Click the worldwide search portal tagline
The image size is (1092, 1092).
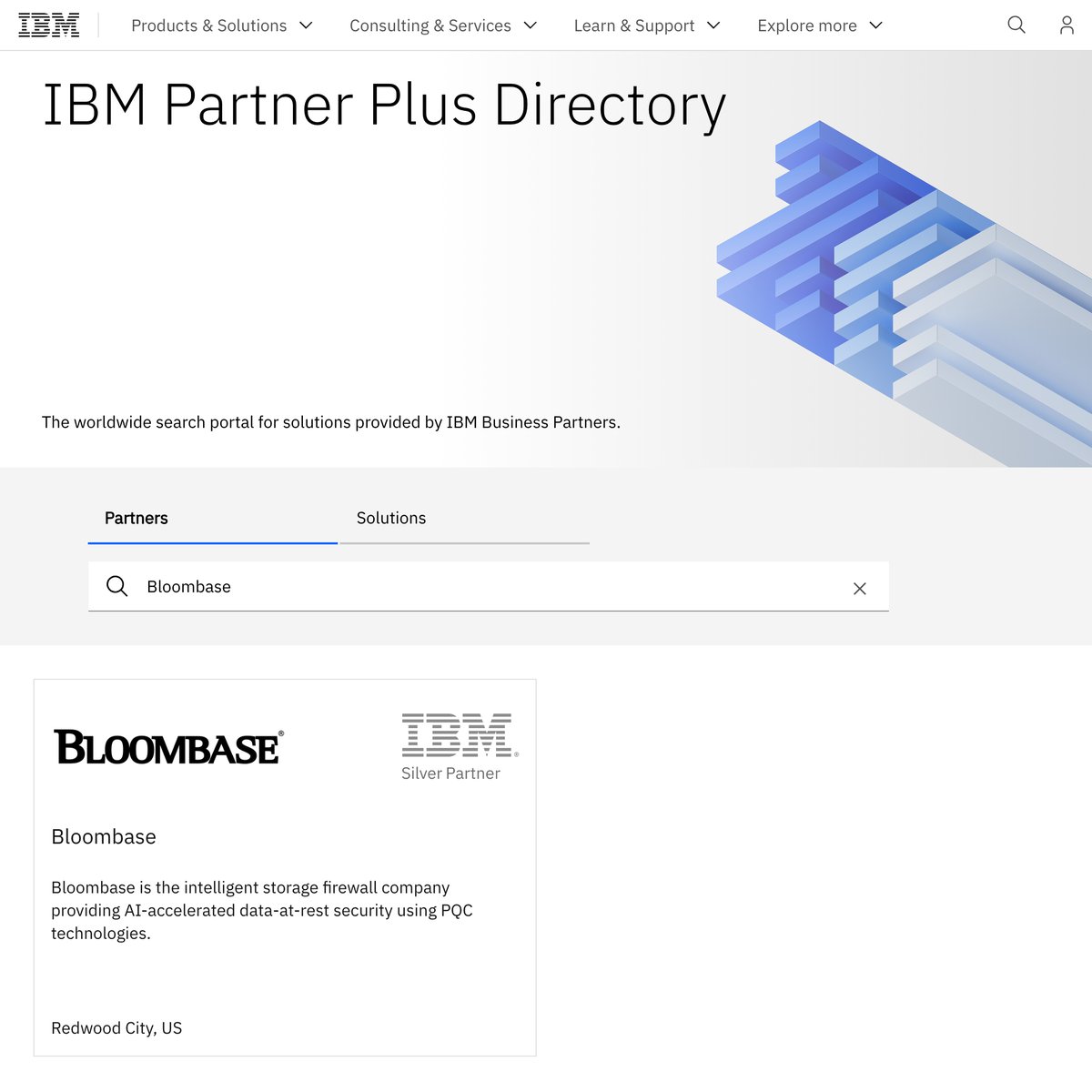(x=331, y=422)
